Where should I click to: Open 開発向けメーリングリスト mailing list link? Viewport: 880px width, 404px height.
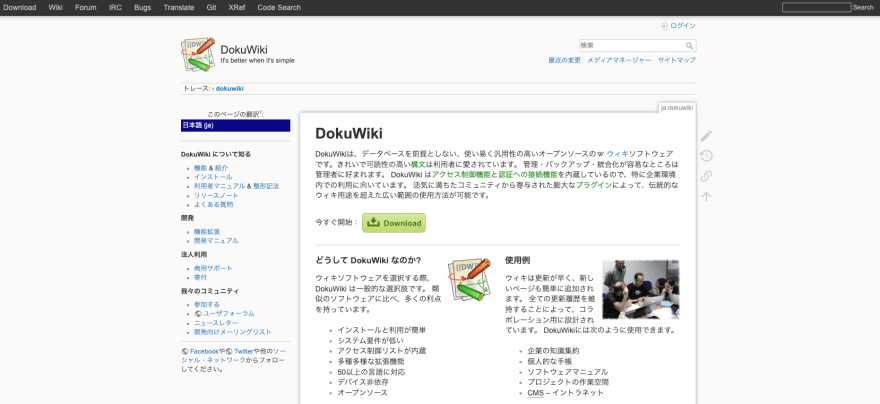pos(233,332)
